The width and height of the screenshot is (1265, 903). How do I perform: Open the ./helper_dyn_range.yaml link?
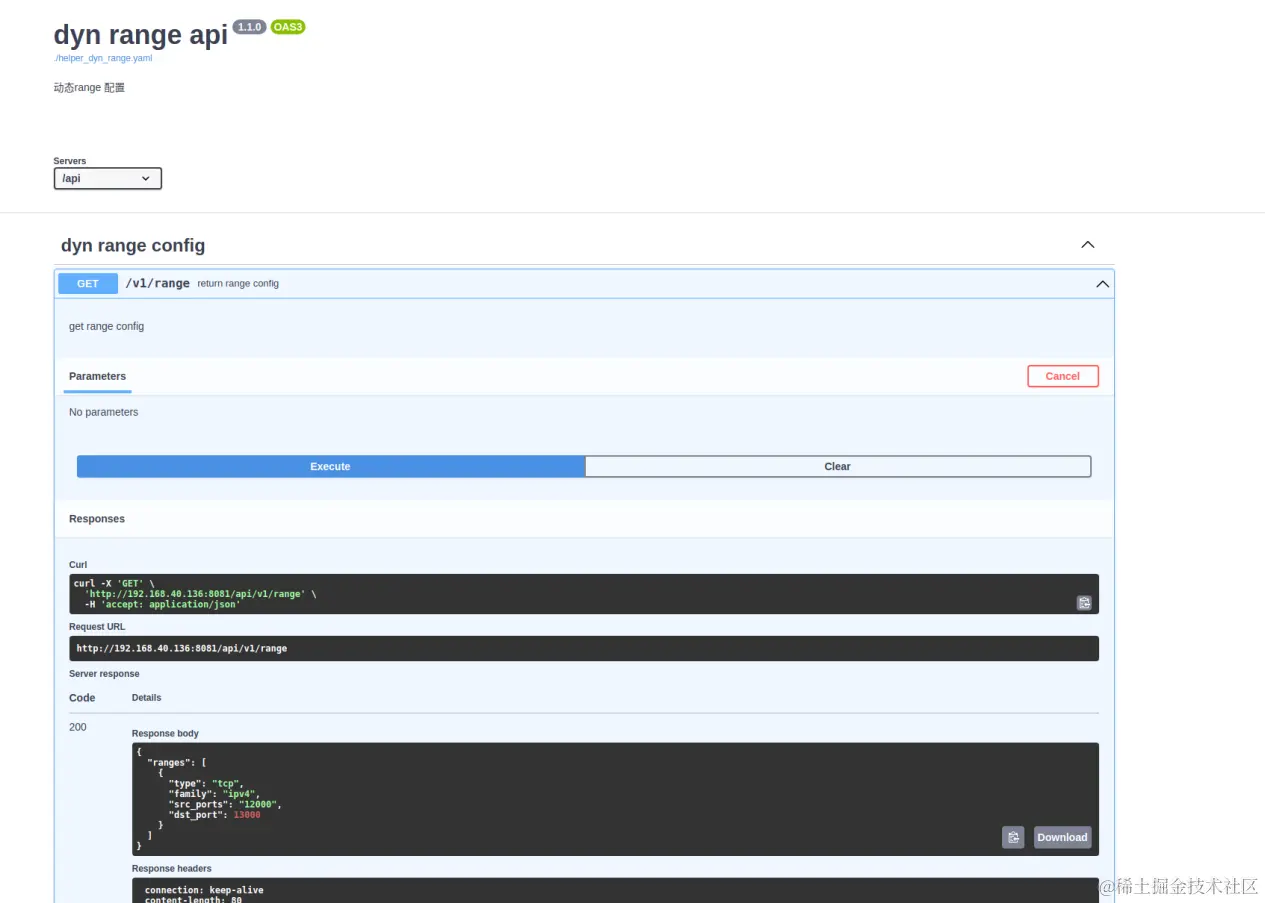pyautogui.click(x=103, y=58)
